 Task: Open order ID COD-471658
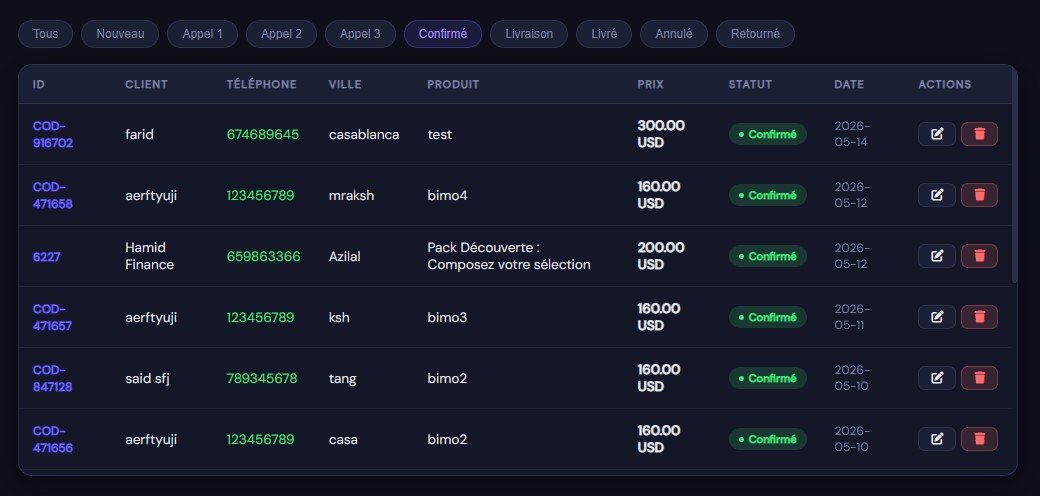pos(53,195)
